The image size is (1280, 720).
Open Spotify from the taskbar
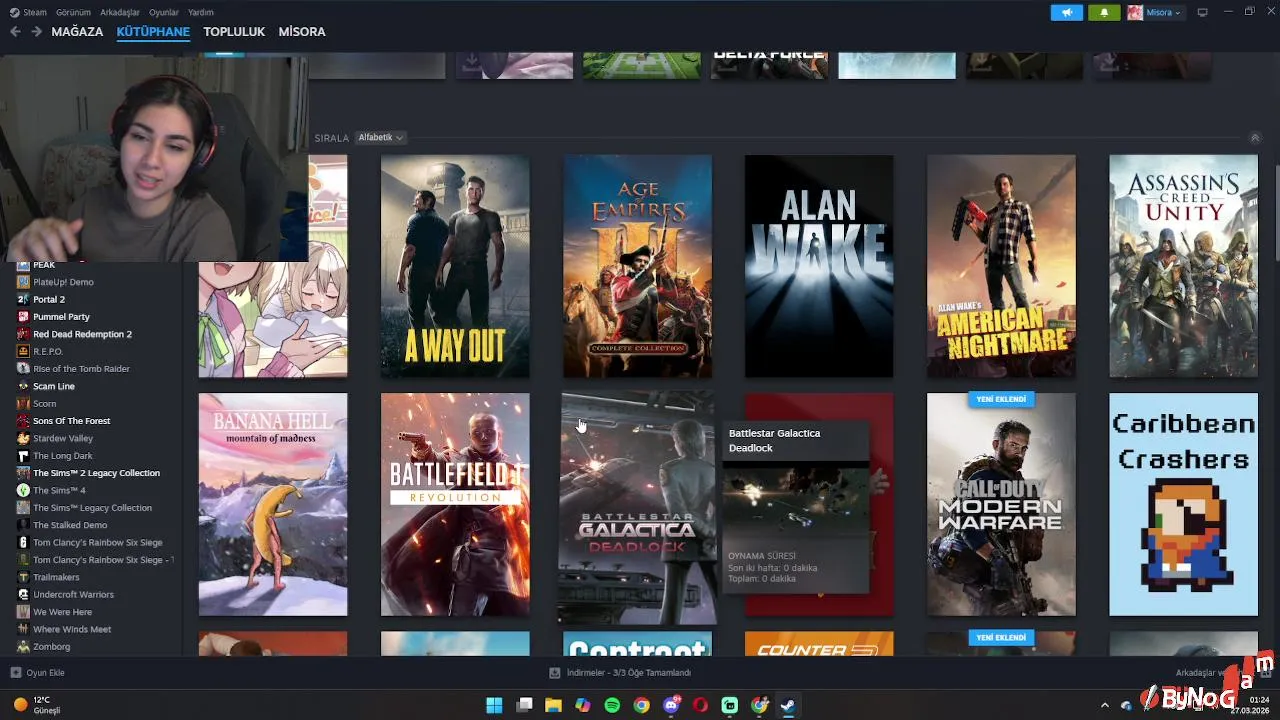point(612,705)
